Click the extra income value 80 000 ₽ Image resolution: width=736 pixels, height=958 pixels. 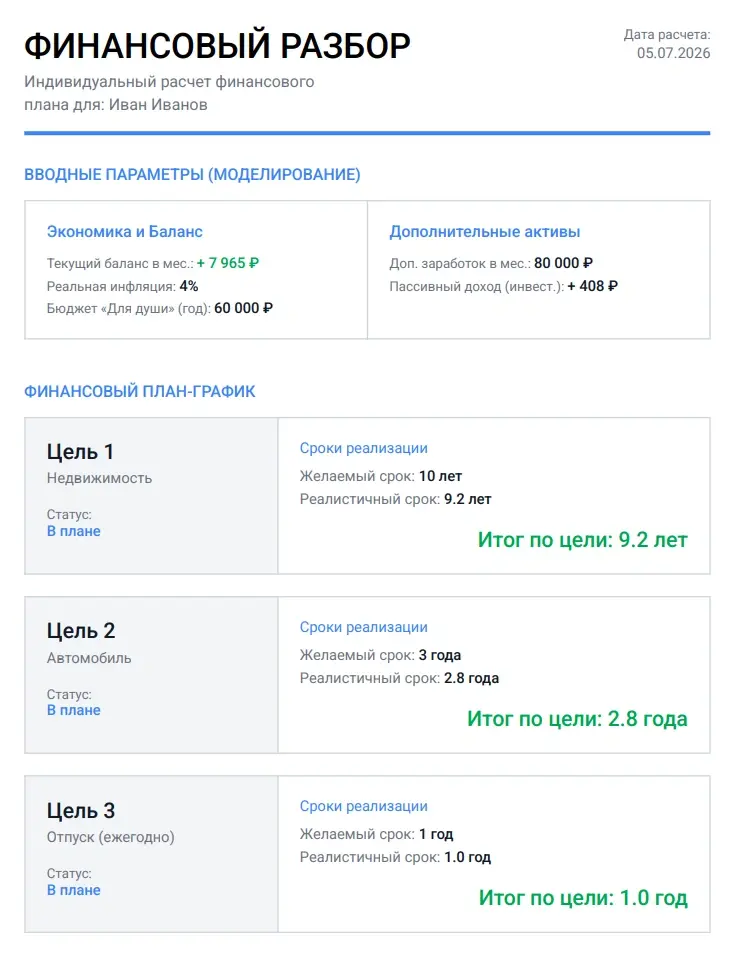(563, 263)
